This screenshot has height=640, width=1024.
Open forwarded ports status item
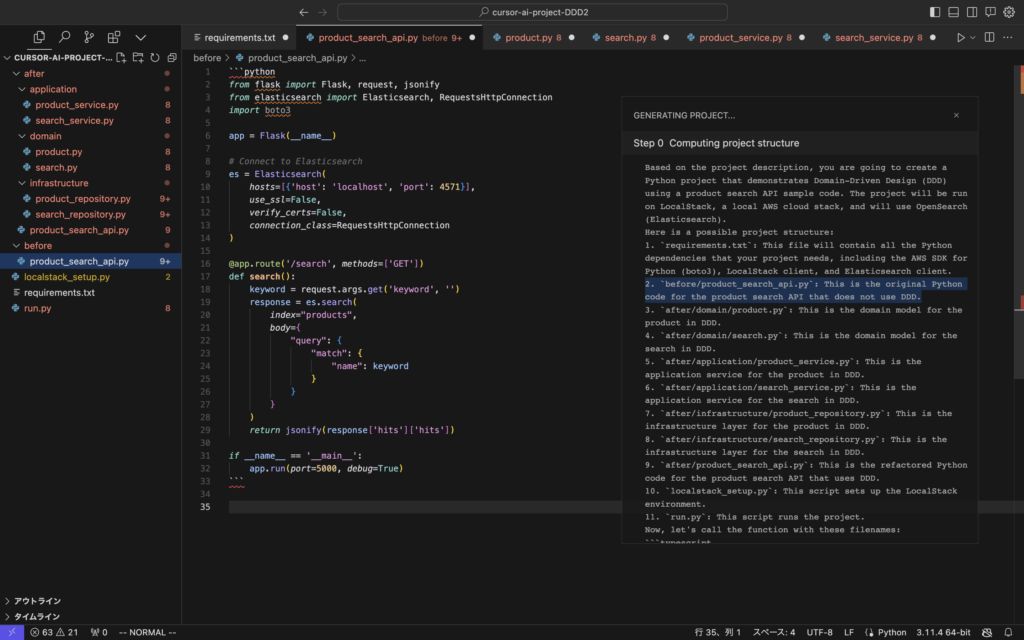click(99, 632)
